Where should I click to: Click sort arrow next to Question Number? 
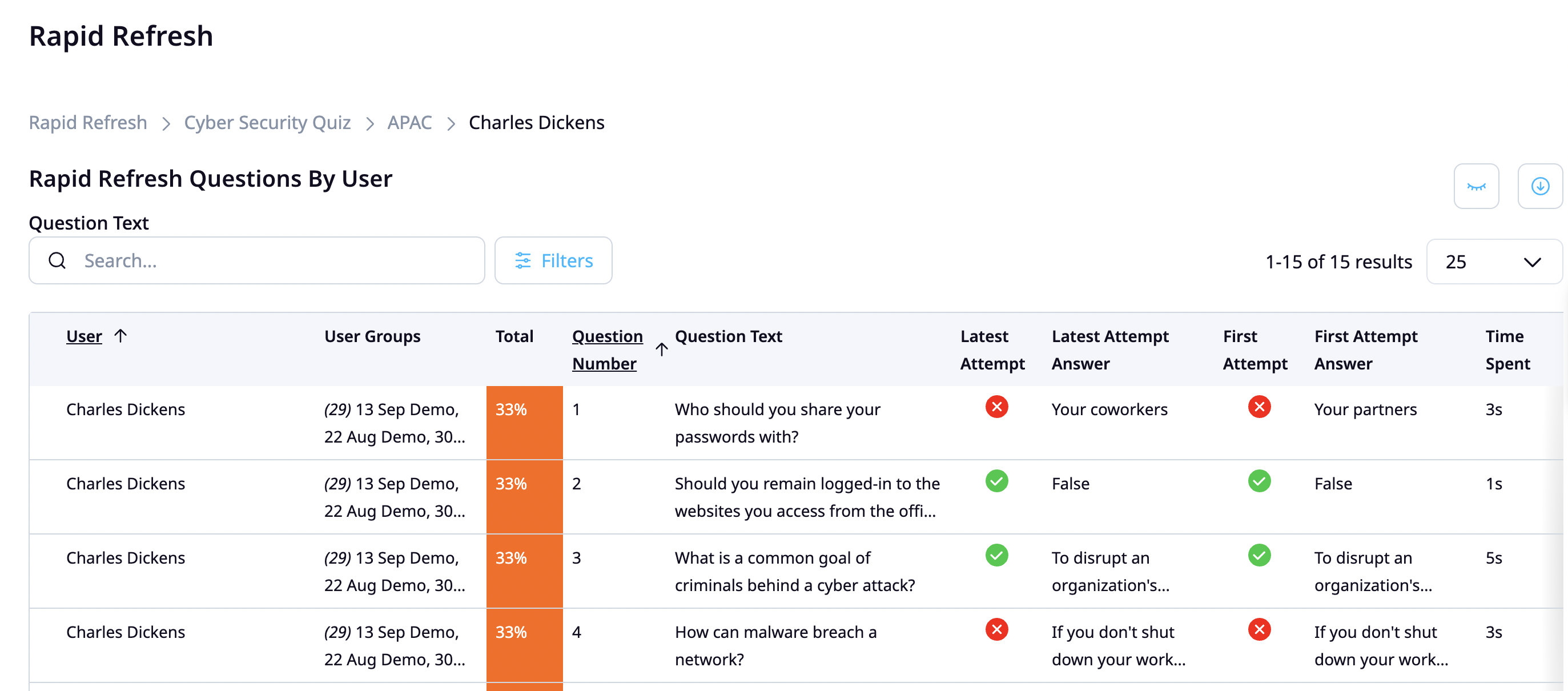coord(661,349)
